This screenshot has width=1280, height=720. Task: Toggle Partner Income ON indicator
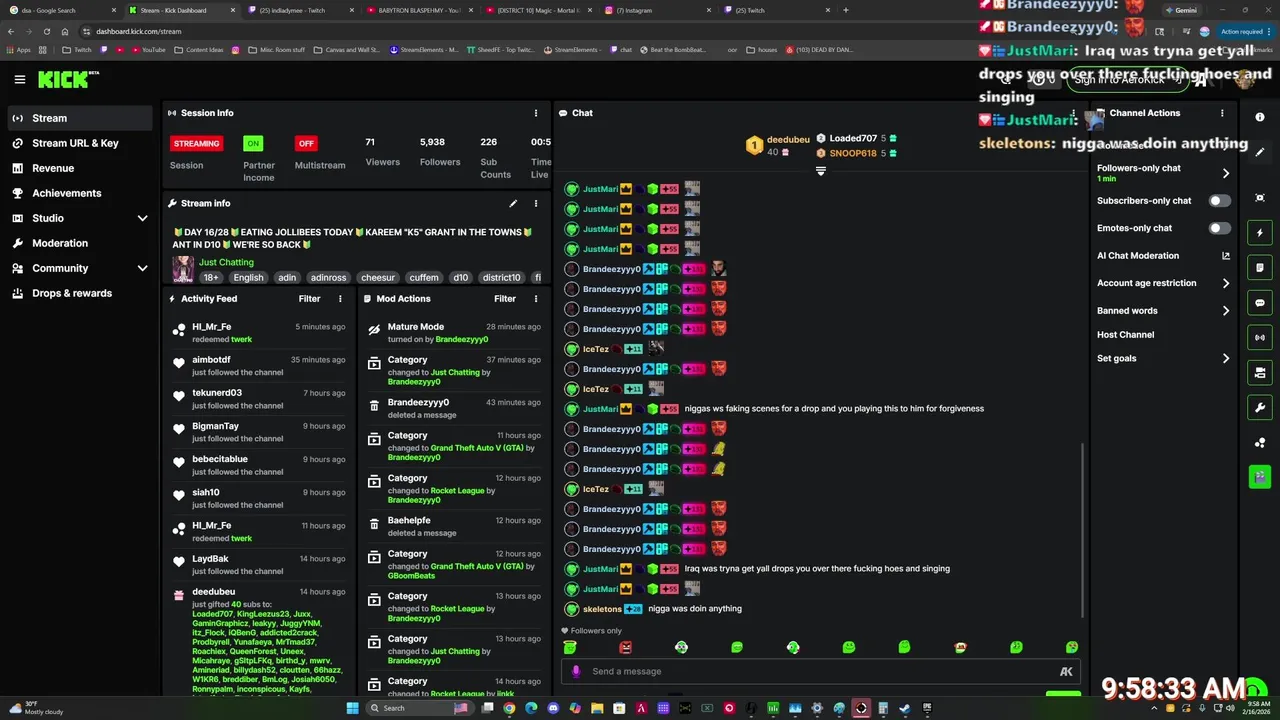[x=253, y=143]
